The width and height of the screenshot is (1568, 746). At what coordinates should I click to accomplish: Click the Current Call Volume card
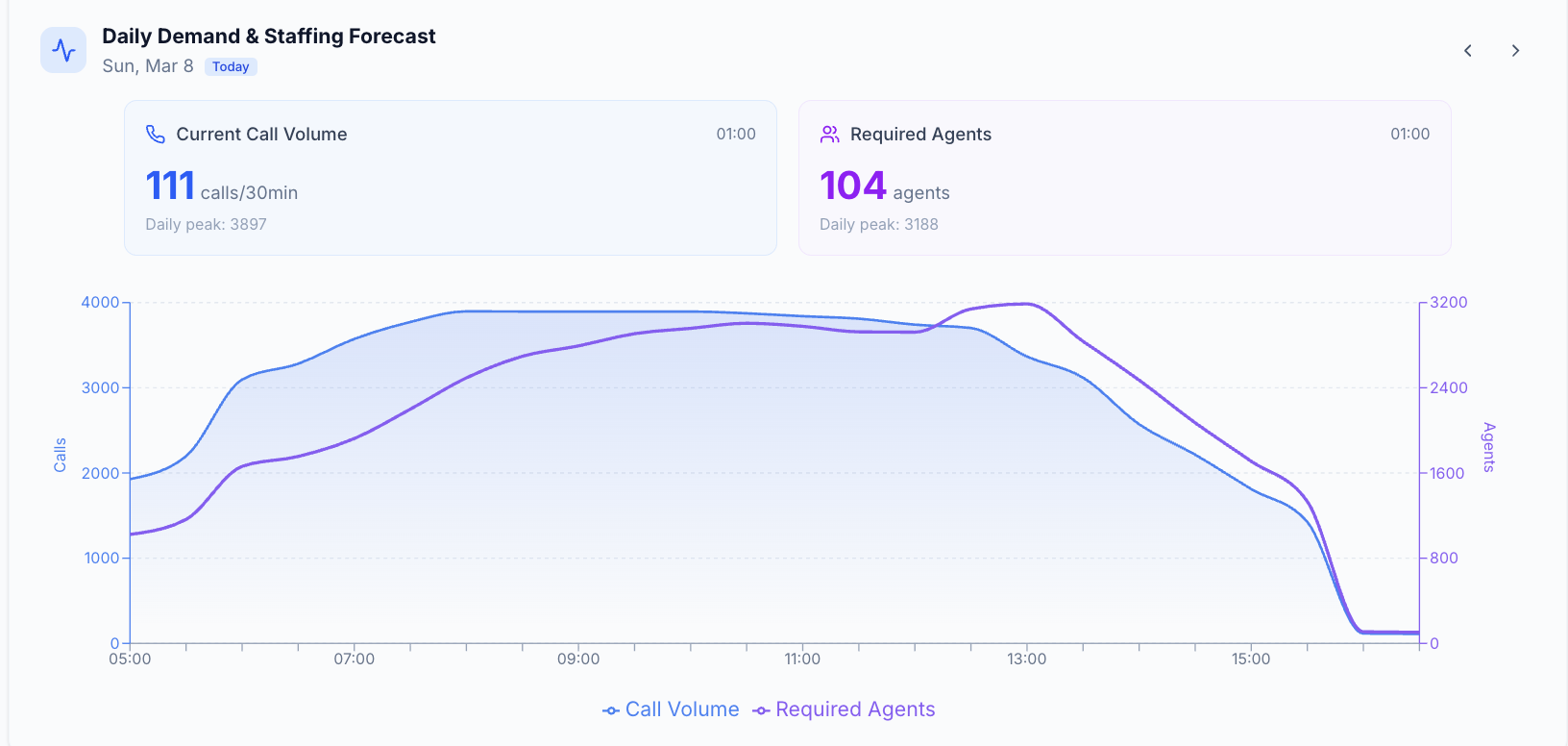450,178
